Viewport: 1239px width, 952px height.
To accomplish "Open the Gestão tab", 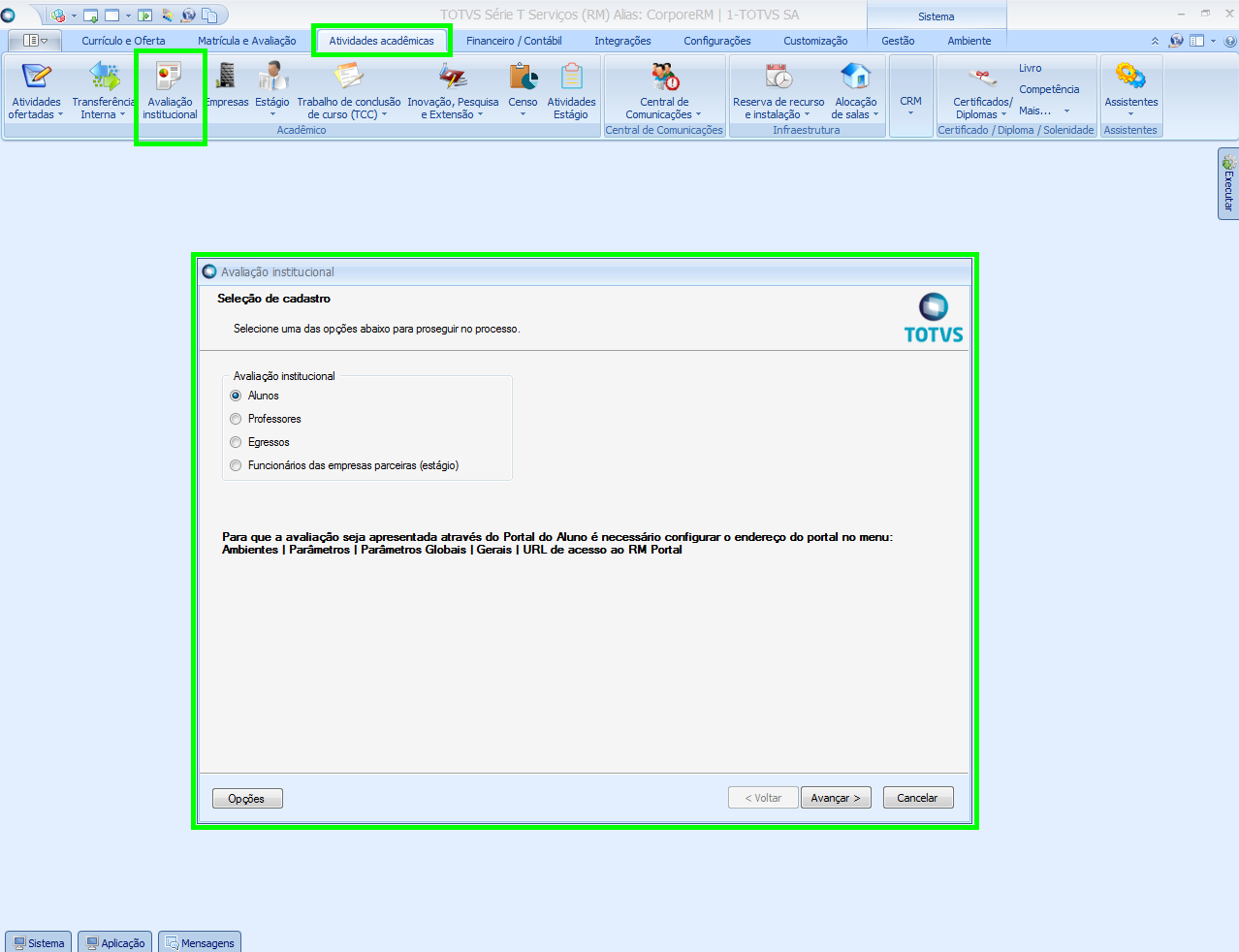I will 898,41.
